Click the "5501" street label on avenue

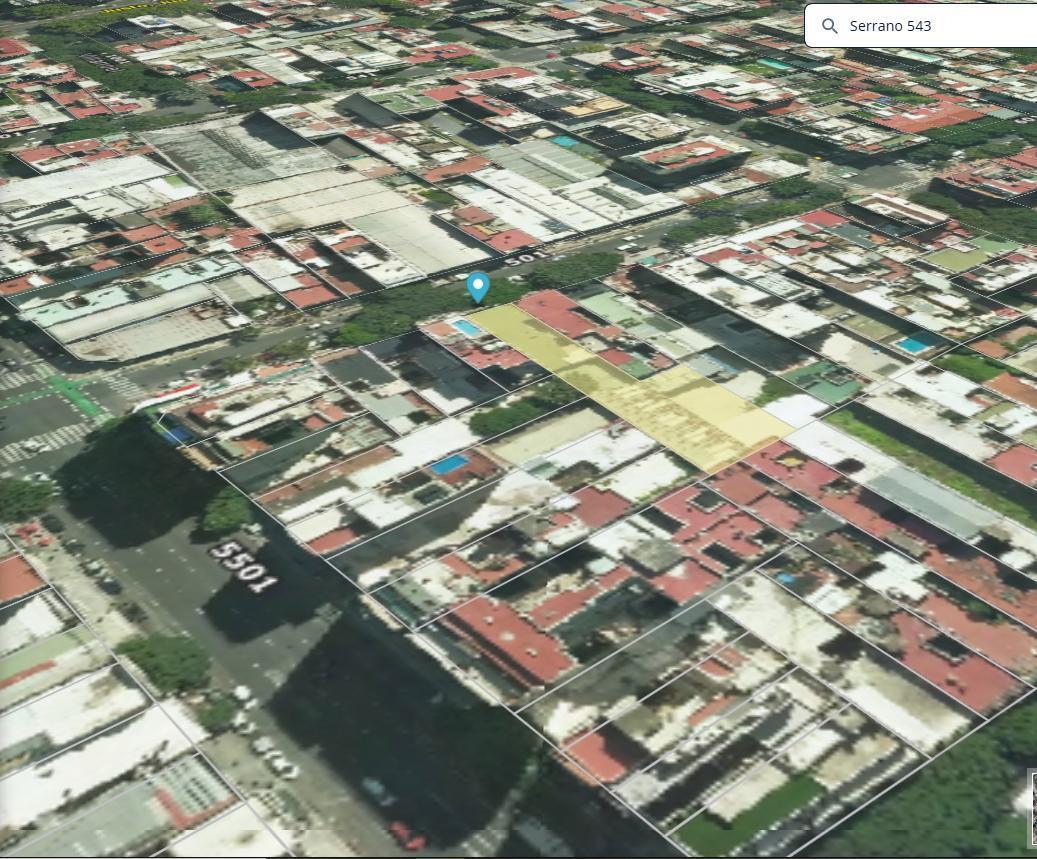(243, 566)
